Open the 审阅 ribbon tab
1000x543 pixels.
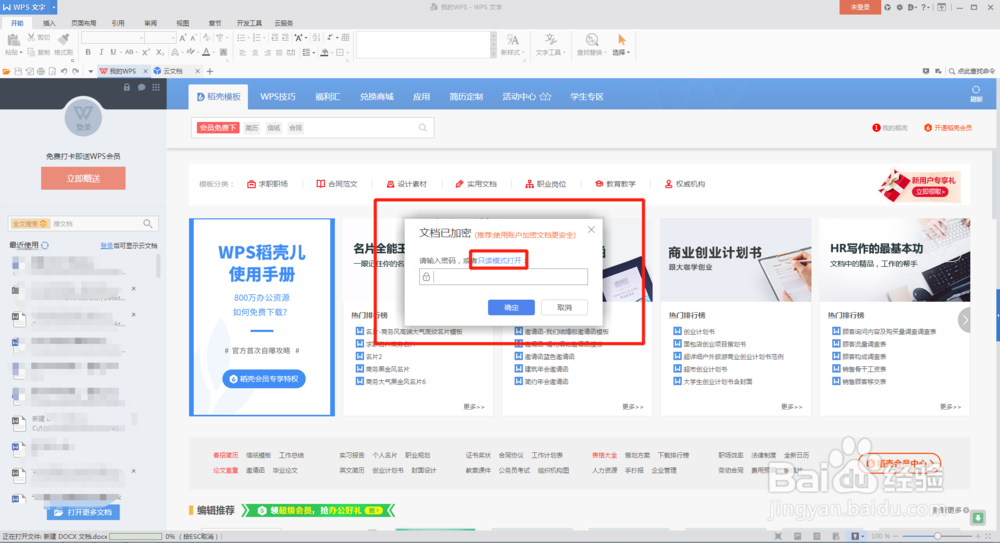pos(151,23)
